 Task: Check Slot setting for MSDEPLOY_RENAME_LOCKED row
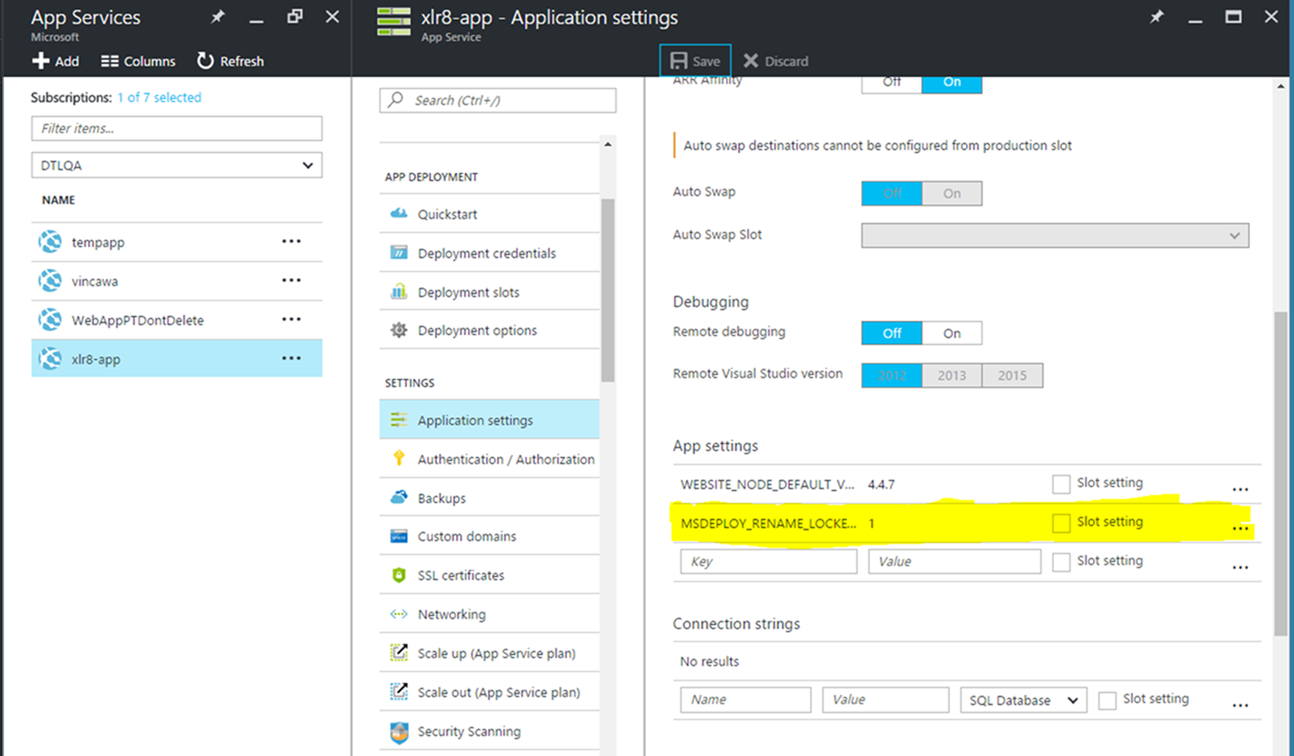click(1061, 523)
